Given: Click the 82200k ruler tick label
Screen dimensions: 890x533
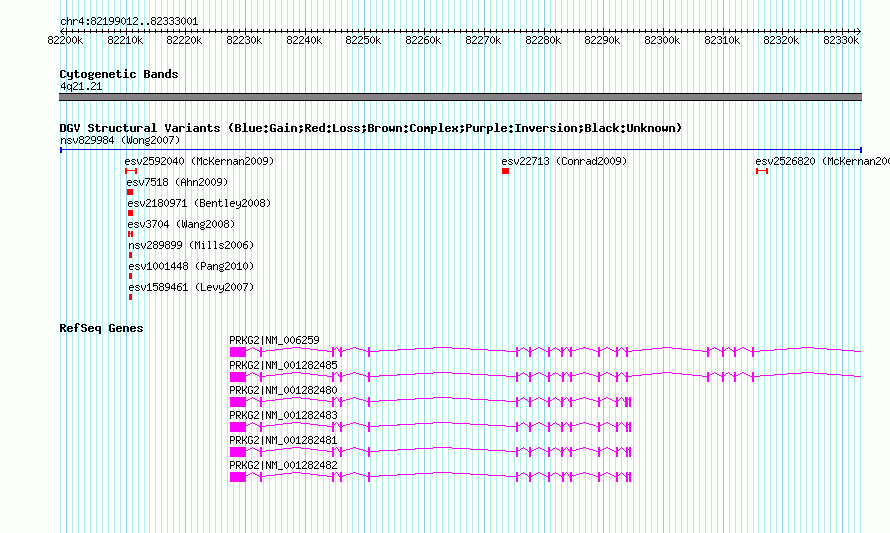Looking at the screenshot, I should pos(65,40).
